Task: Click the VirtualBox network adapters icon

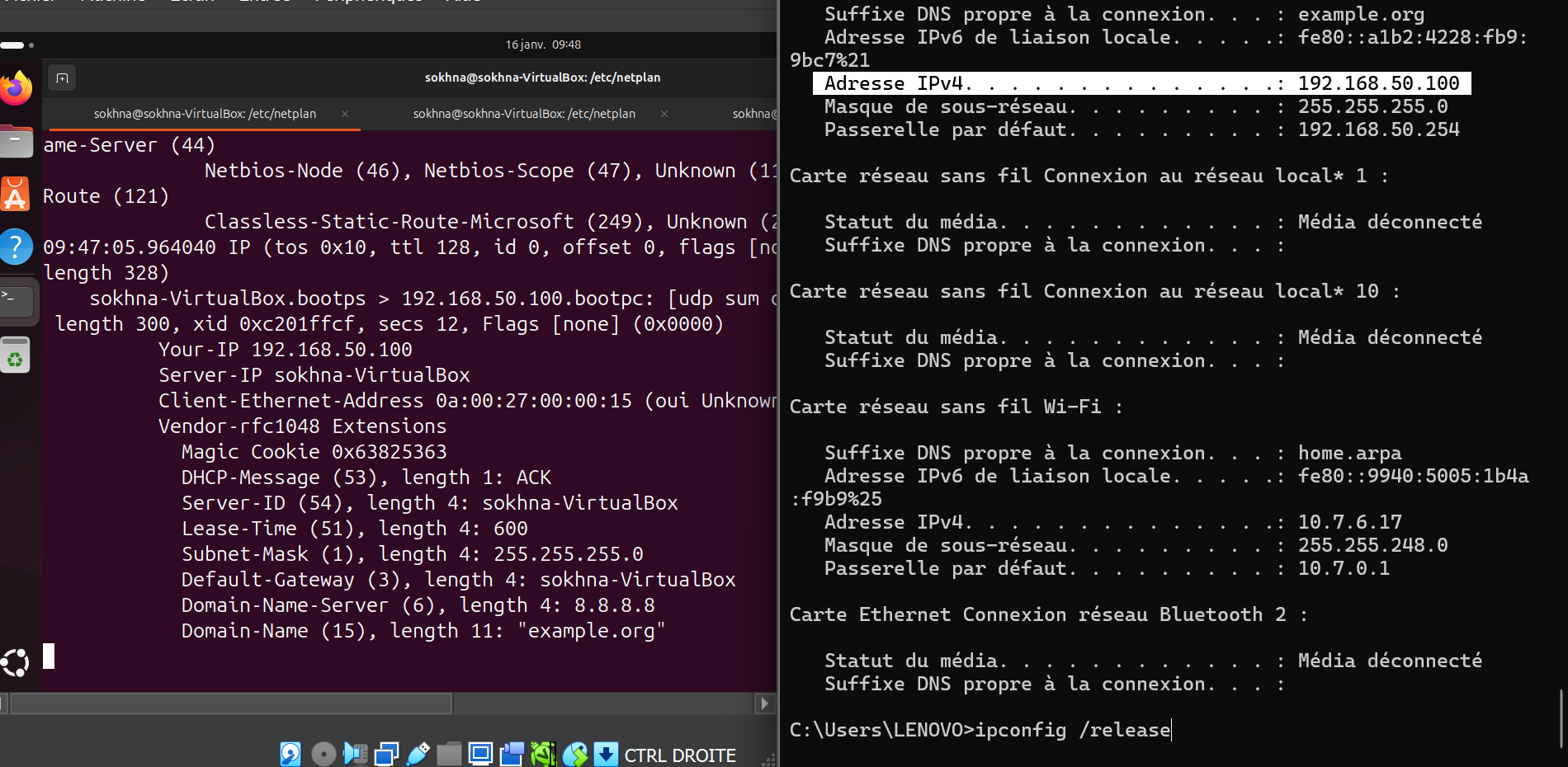Action: (x=386, y=754)
